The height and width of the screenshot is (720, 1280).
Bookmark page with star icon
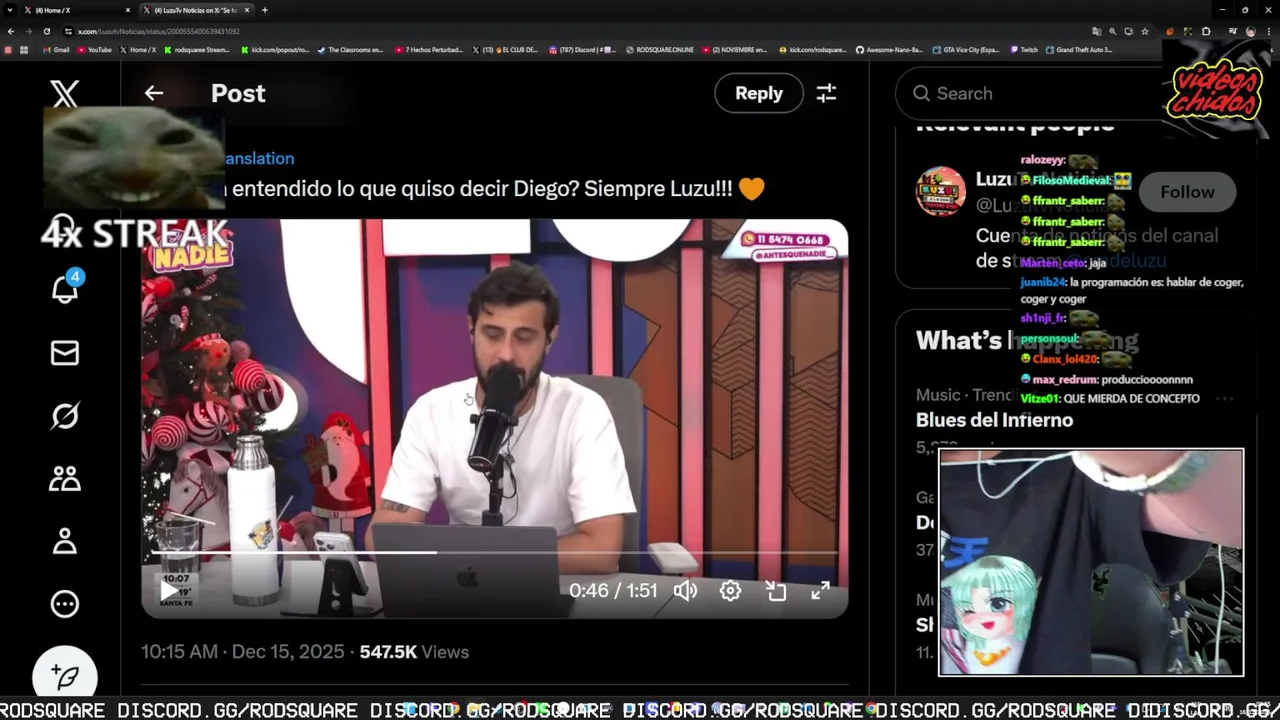click(x=1145, y=31)
